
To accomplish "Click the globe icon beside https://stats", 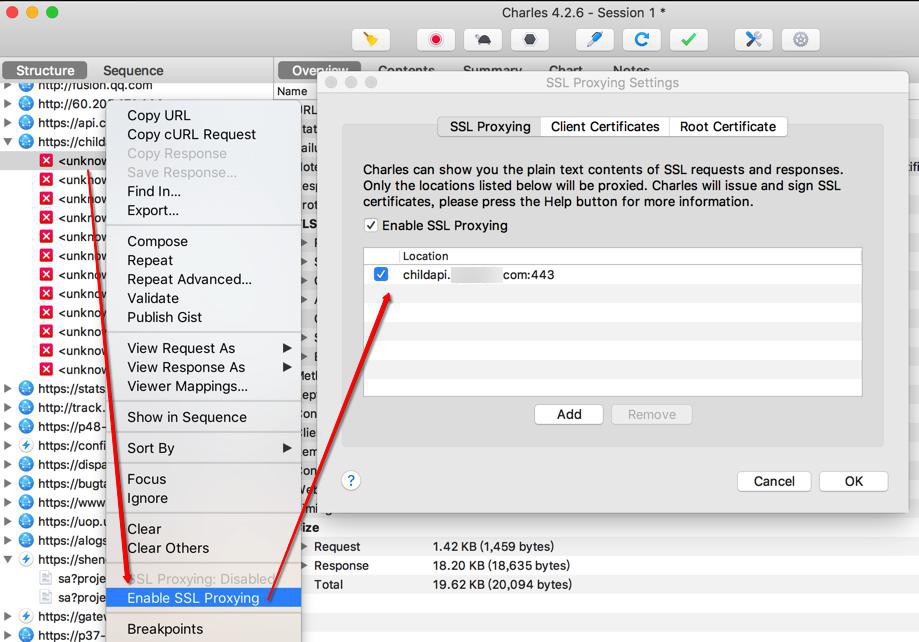I will pos(26,388).
